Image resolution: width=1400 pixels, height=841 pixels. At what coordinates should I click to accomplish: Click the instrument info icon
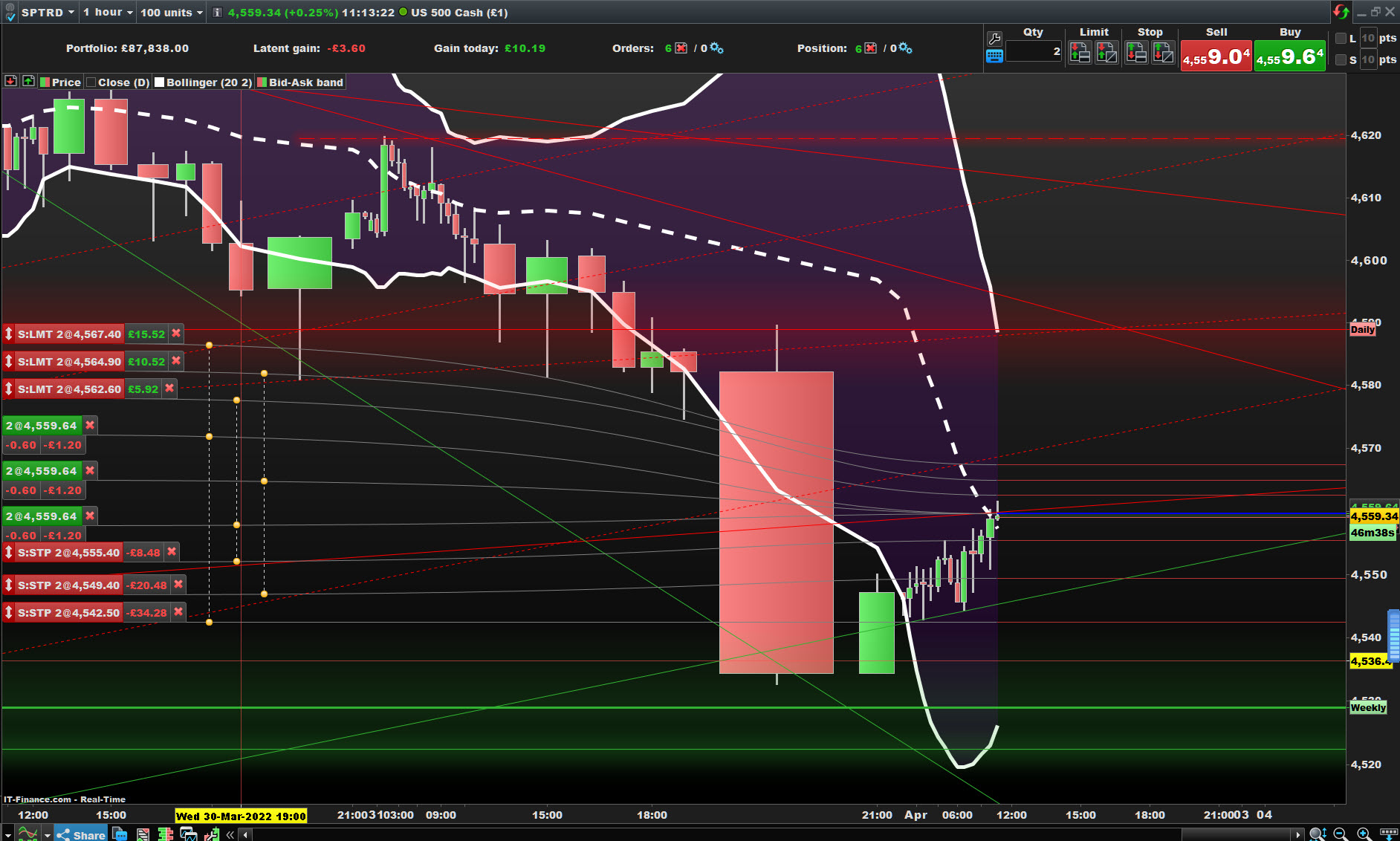tap(217, 12)
